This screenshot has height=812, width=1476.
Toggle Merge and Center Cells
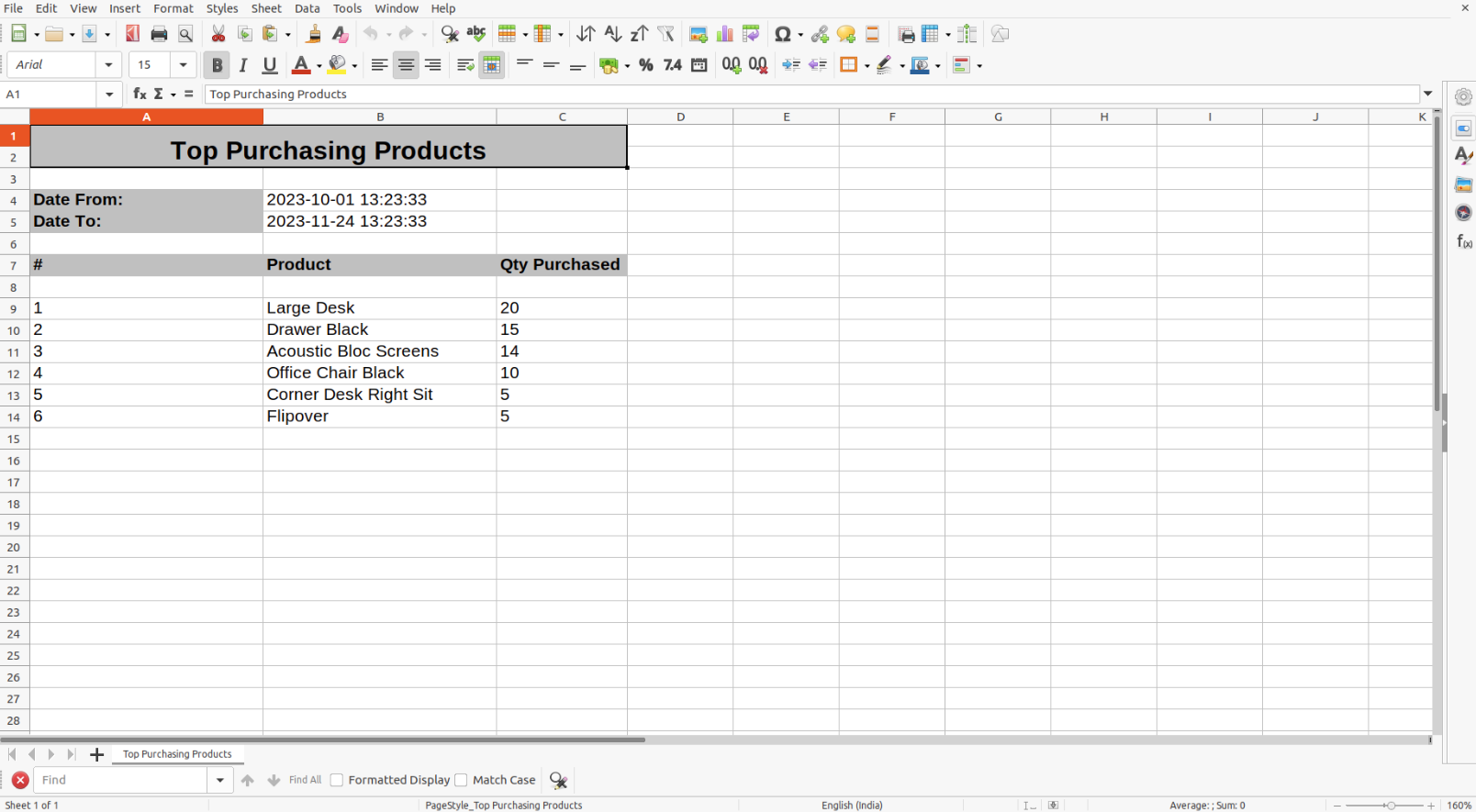492,65
